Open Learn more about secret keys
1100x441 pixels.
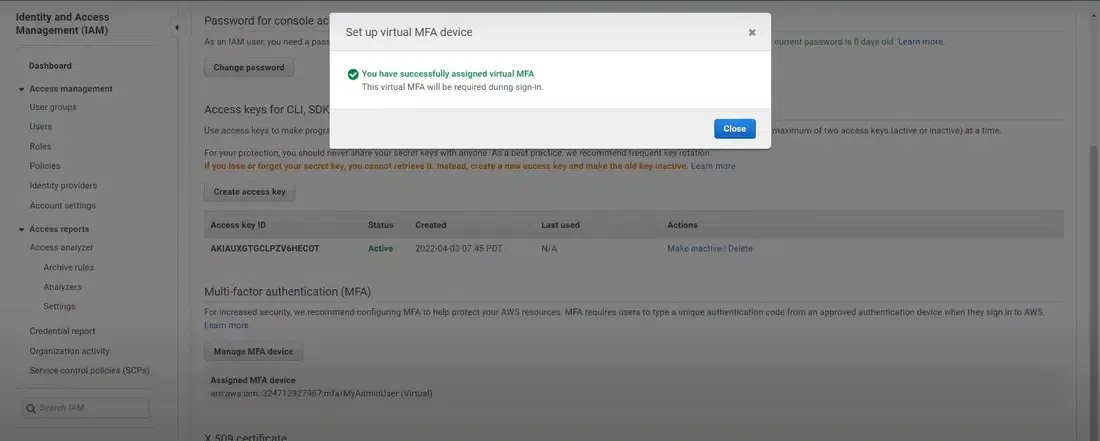pos(713,166)
